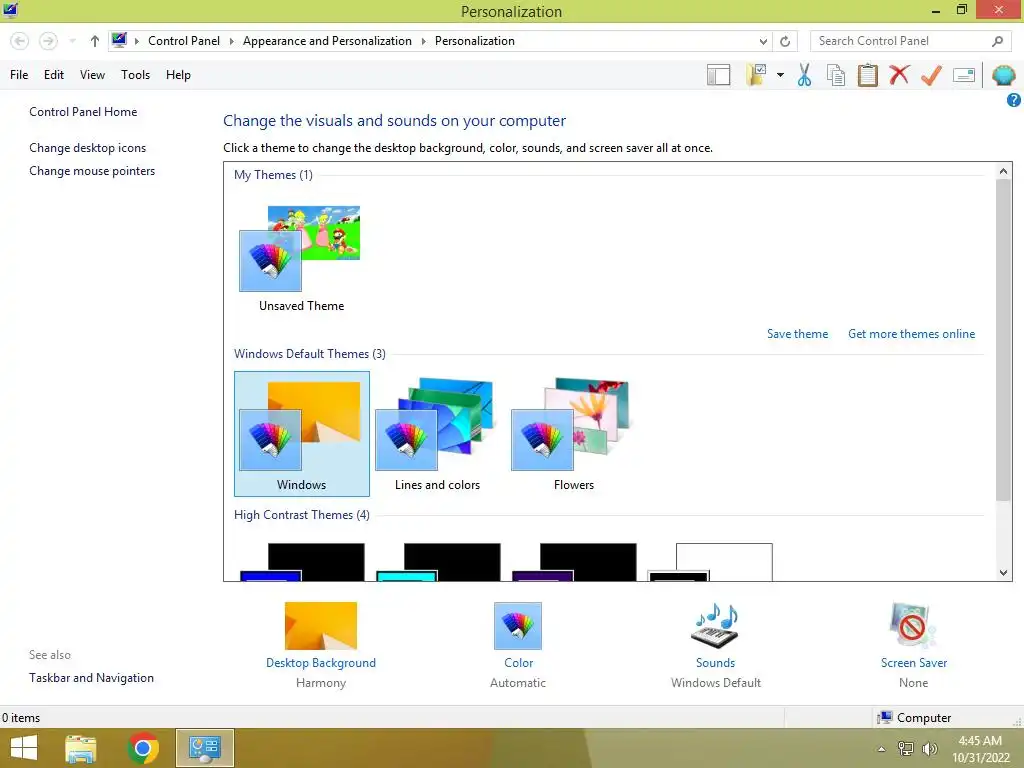Click the Copy toolbar icon

pyautogui.click(x=836, y=75)
